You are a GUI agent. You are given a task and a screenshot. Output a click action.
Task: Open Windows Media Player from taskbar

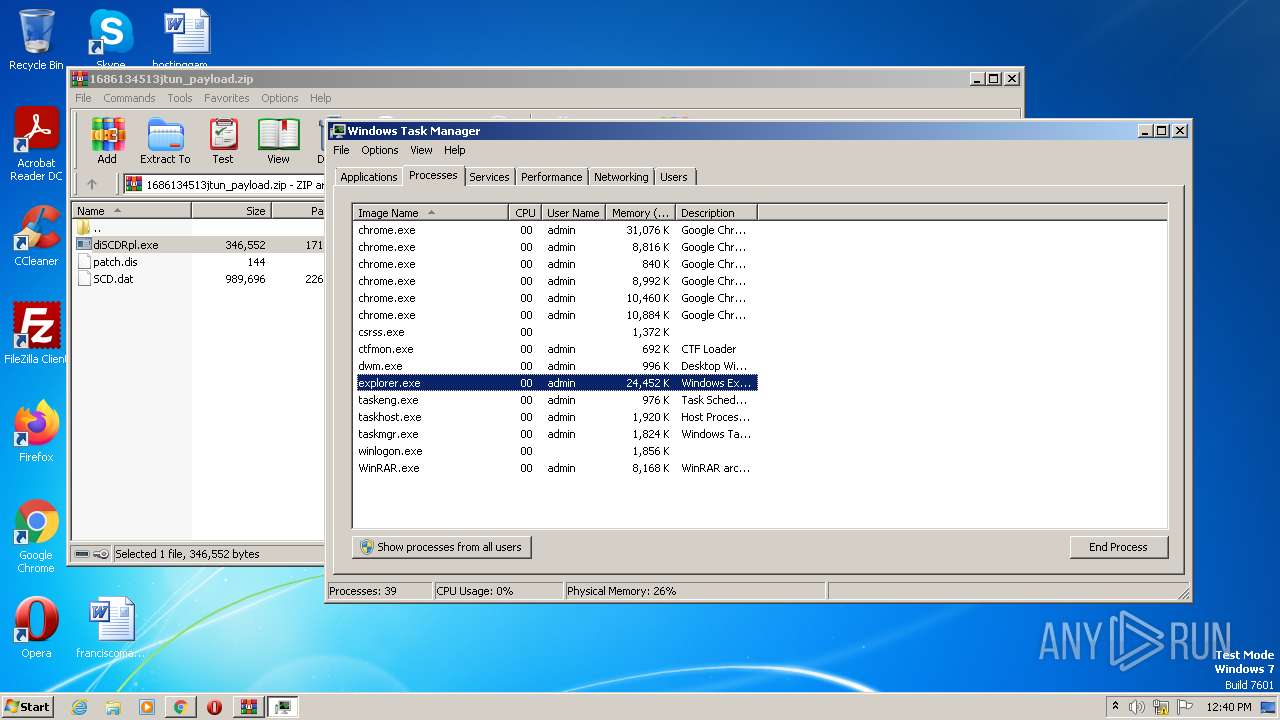tap(147, 707)
